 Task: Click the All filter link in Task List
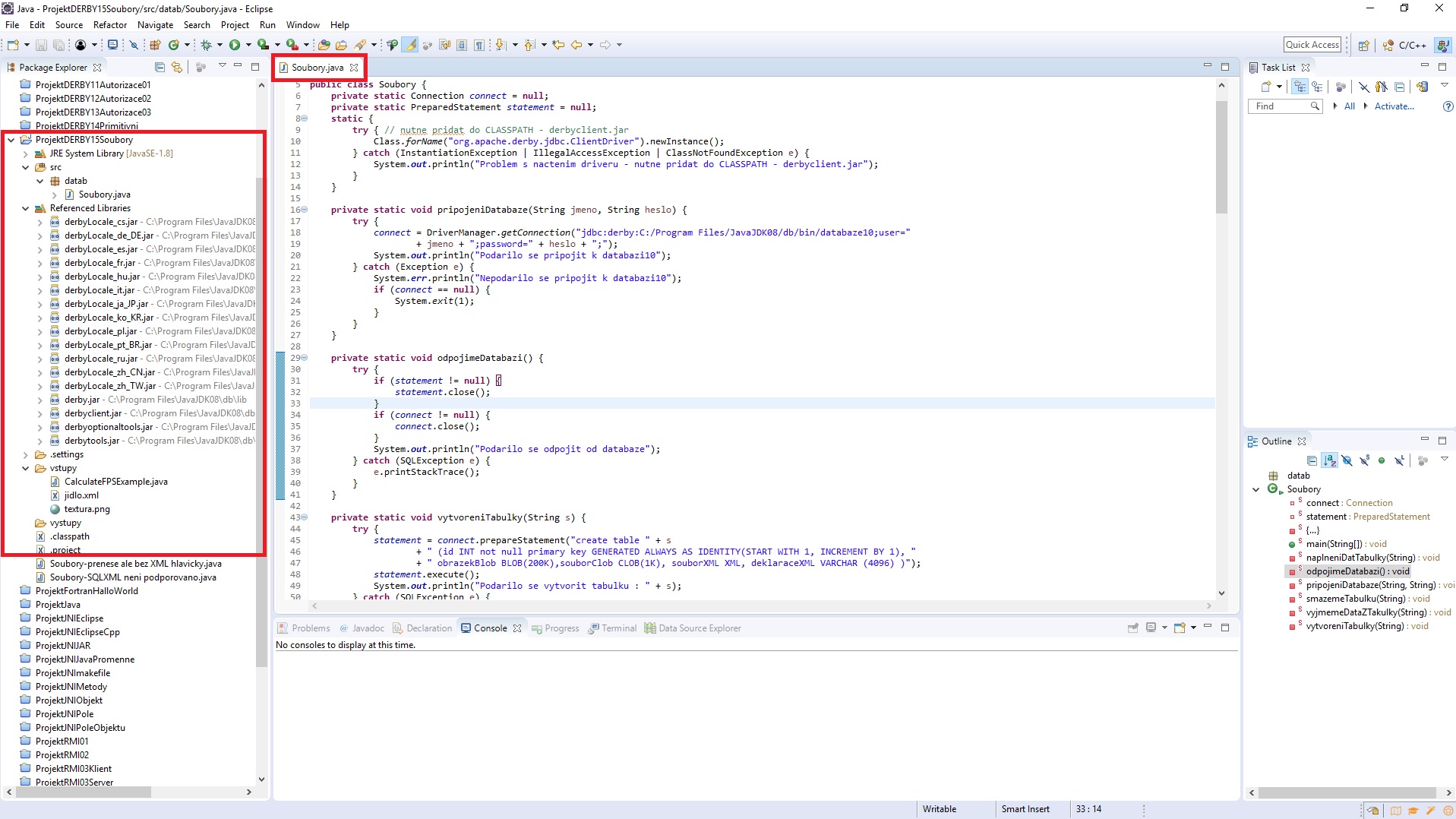point(1349,106)
